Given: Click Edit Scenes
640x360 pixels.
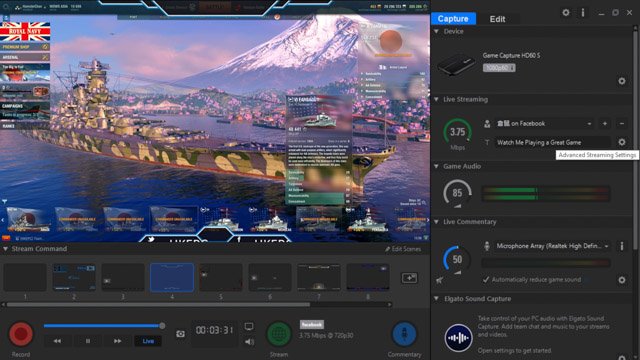Looking at the screenshot, I should 402,249.
